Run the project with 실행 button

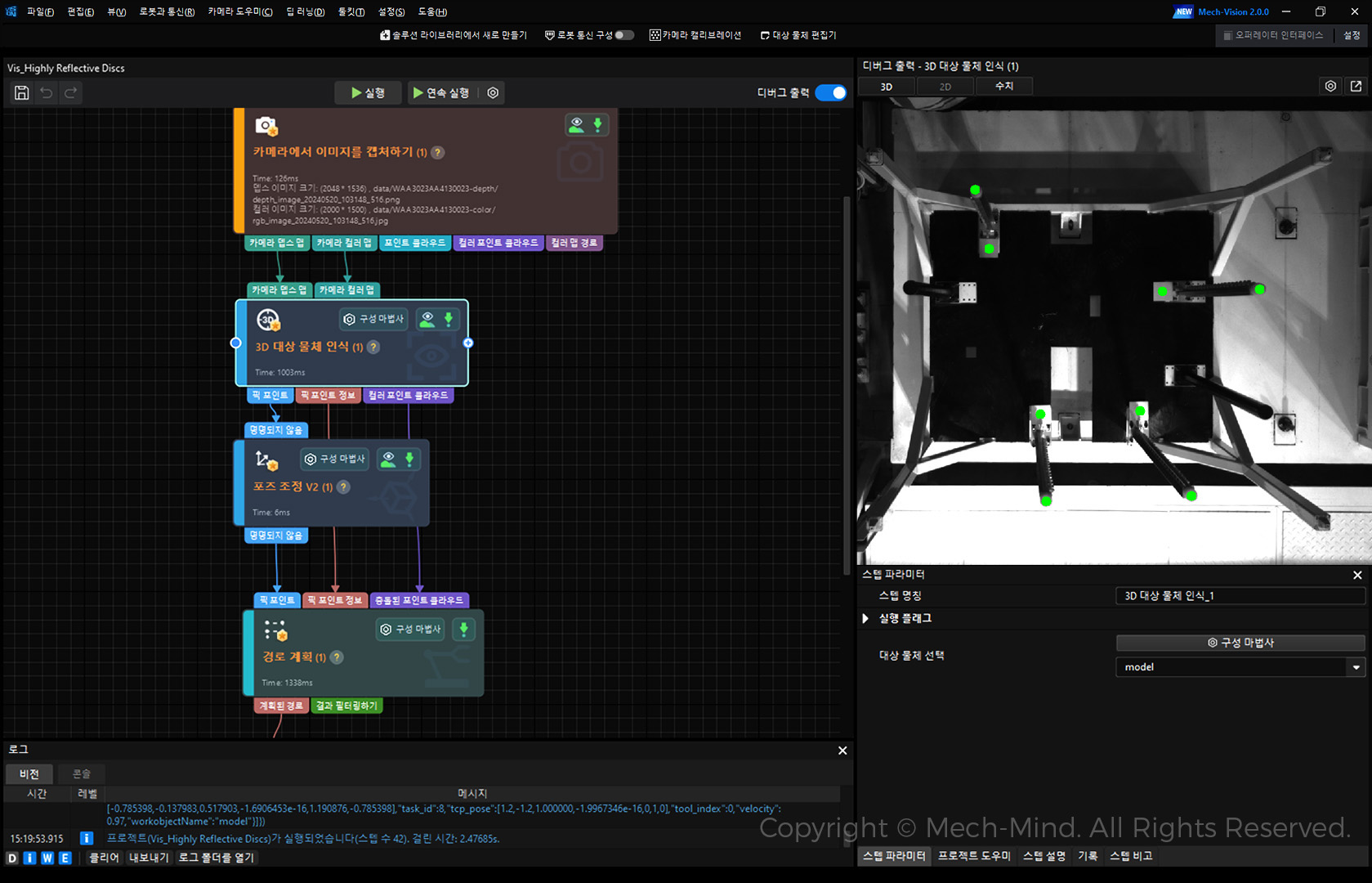point(369,93)
